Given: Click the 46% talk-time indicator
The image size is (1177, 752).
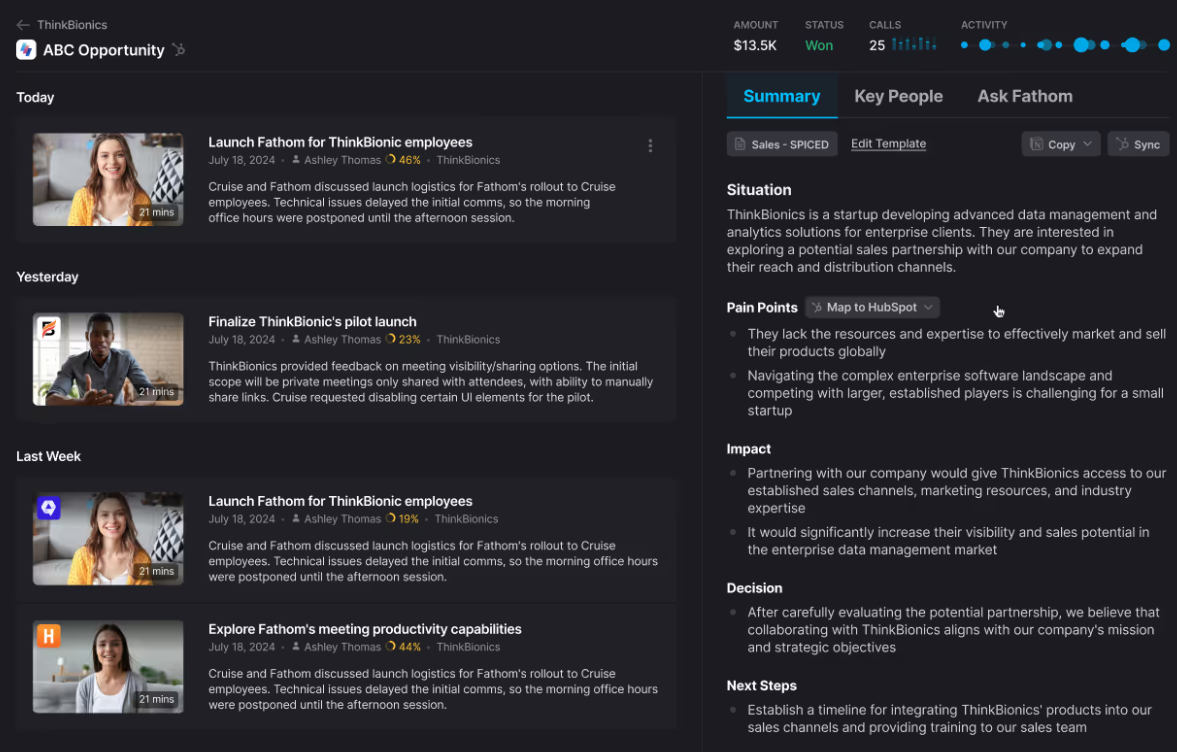Looking at the screenshot, I should click(x=404, y=160).
